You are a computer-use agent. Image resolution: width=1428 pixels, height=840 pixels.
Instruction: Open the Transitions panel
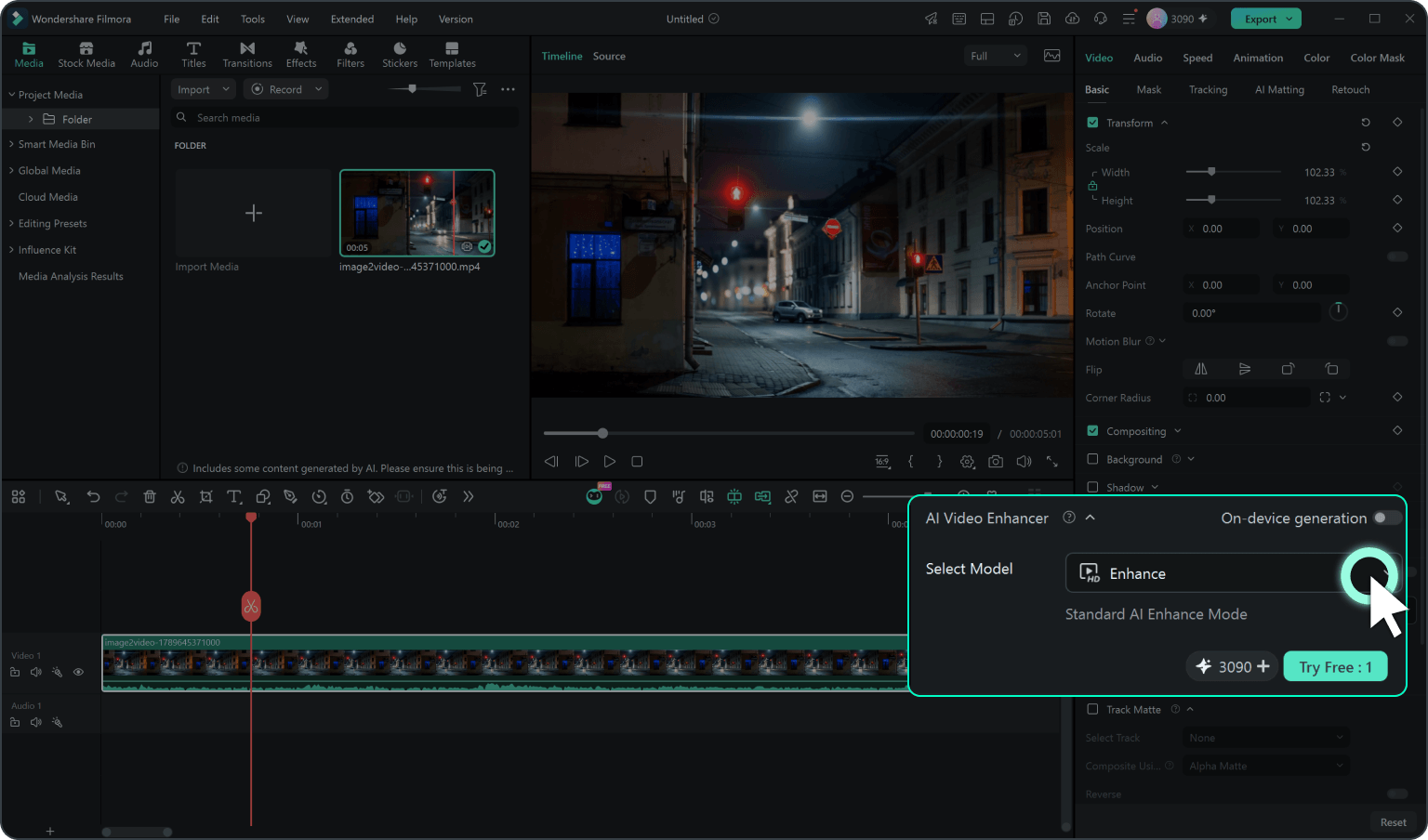pyautogui.click(x=247, y=55)
